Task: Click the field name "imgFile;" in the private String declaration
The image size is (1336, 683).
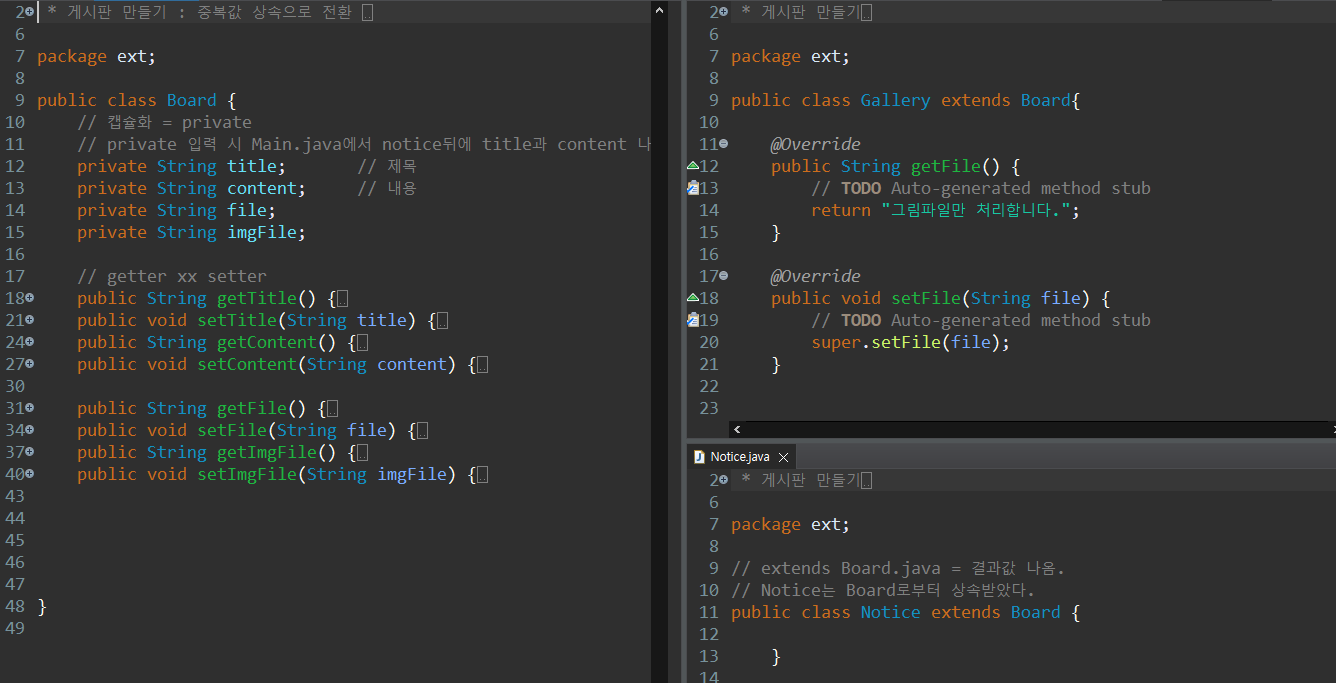Action: [x=266, y=232]
